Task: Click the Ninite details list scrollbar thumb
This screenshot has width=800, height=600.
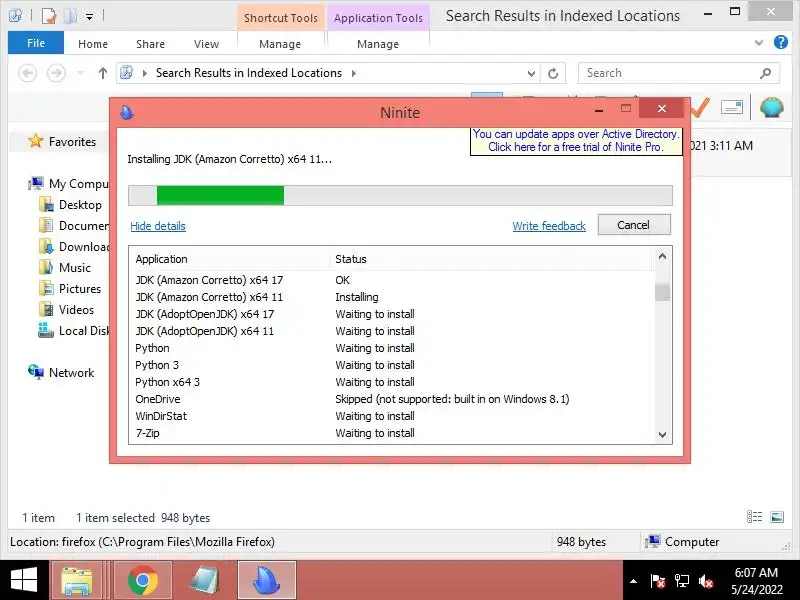Action: tap(662, 292)
